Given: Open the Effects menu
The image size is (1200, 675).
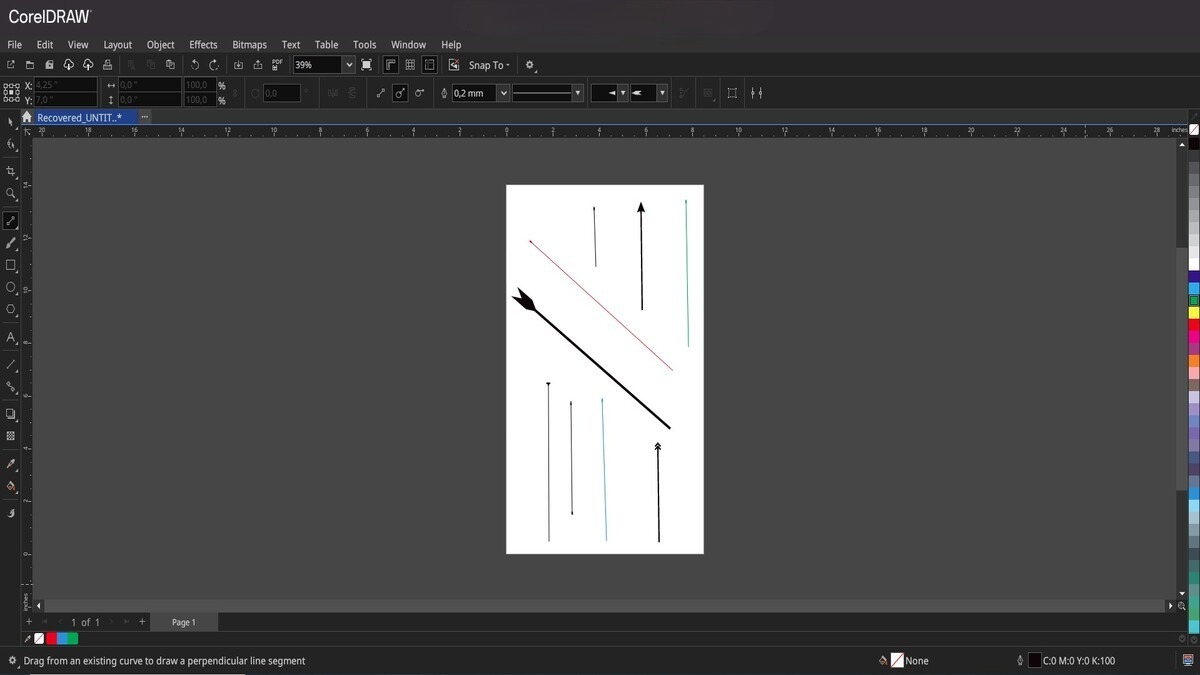Looking at the screenshot, I should pyautogui.click(x=203, y=45).
